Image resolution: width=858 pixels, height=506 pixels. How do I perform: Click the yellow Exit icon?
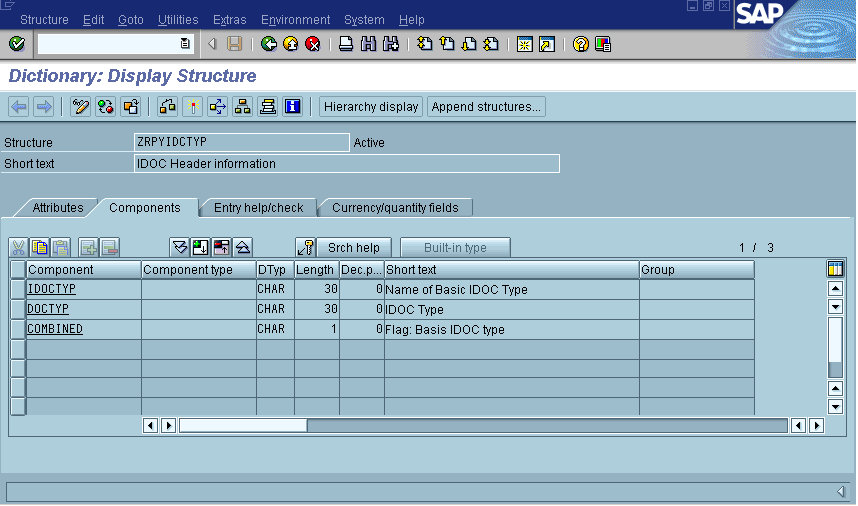pos(291,44)
